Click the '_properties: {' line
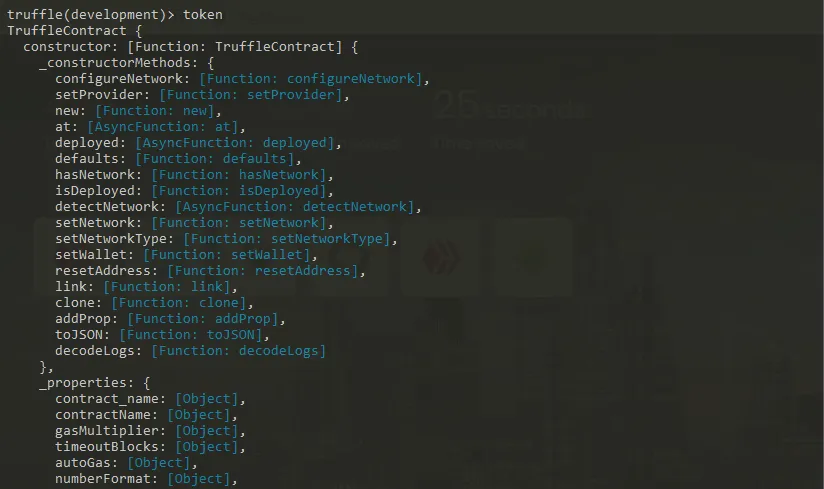 tap(95, 383)
